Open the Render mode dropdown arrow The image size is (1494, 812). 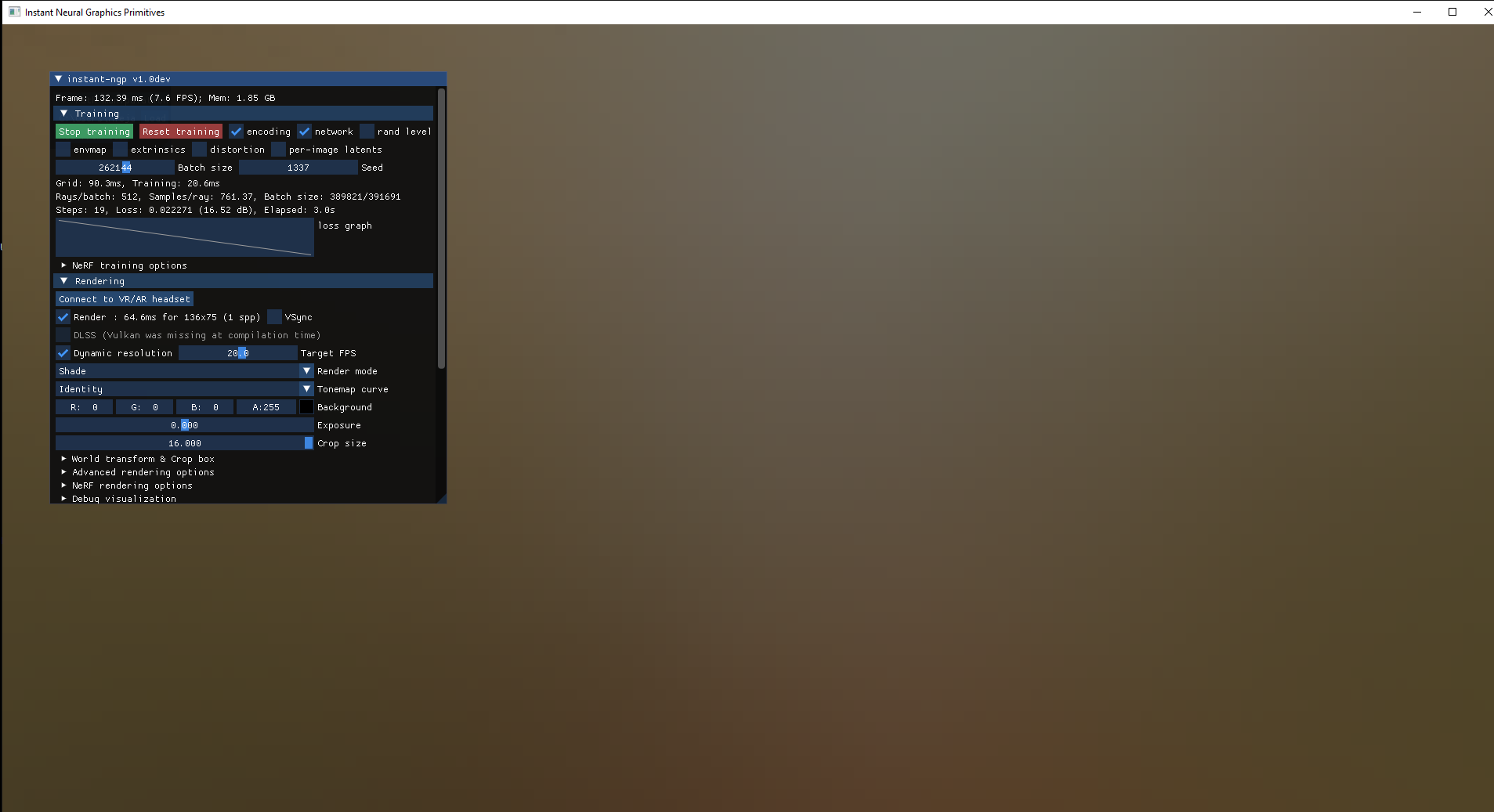307,371
